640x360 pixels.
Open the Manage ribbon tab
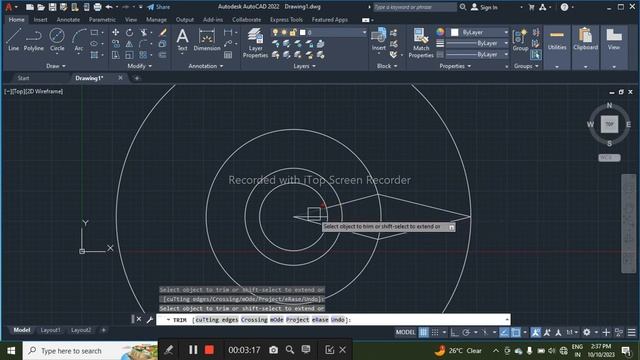156,20
